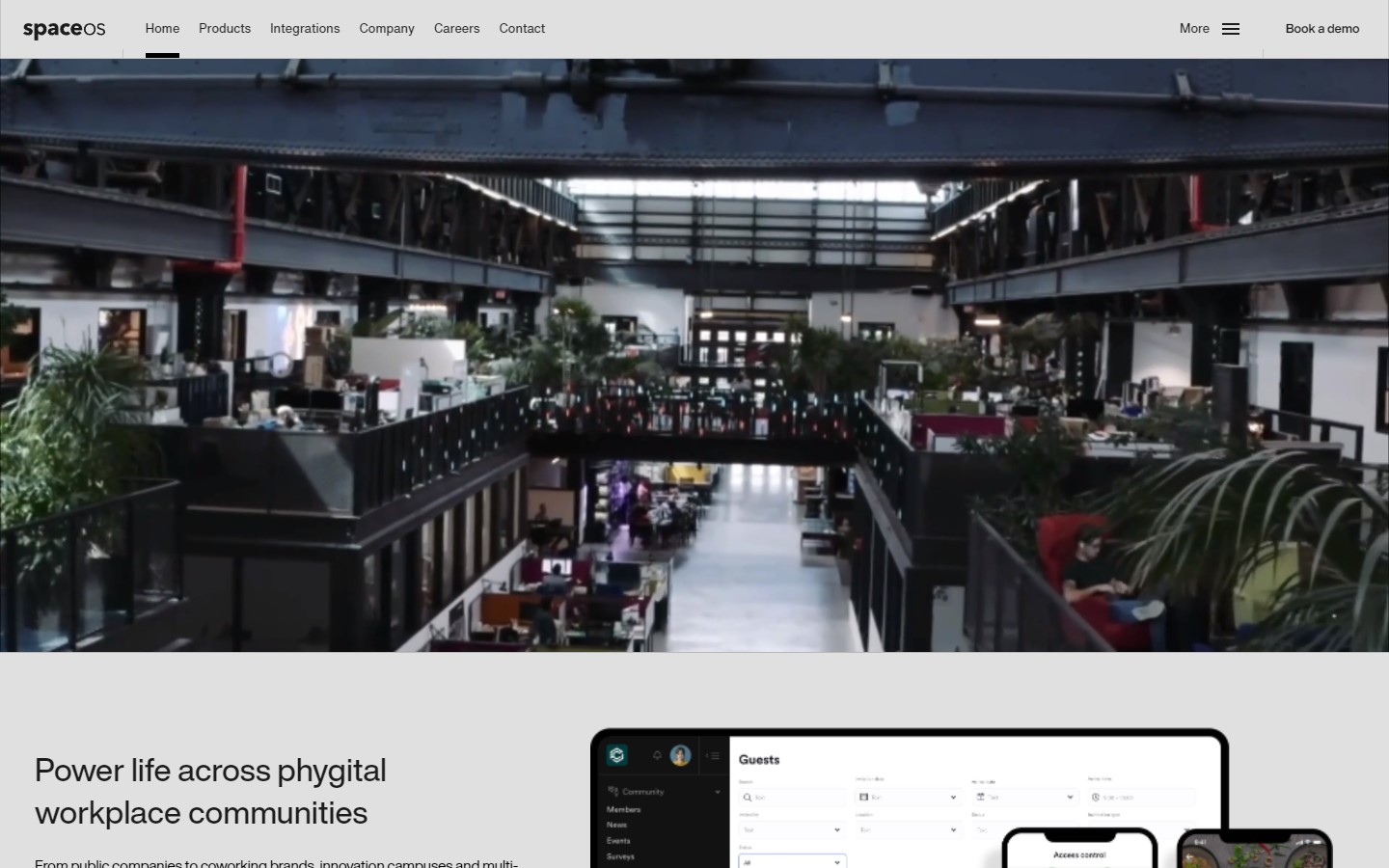Click the Book a demo button
The width and height of the screenshot is (1389, 868).
pyautogui.click(x=1322, y=28)
